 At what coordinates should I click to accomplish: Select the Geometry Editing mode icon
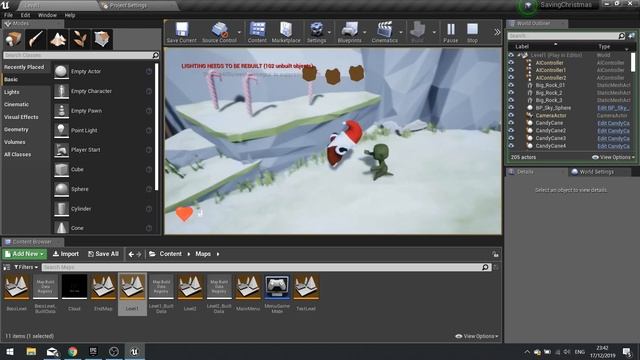pyautogui.click(x=102, y=39)
